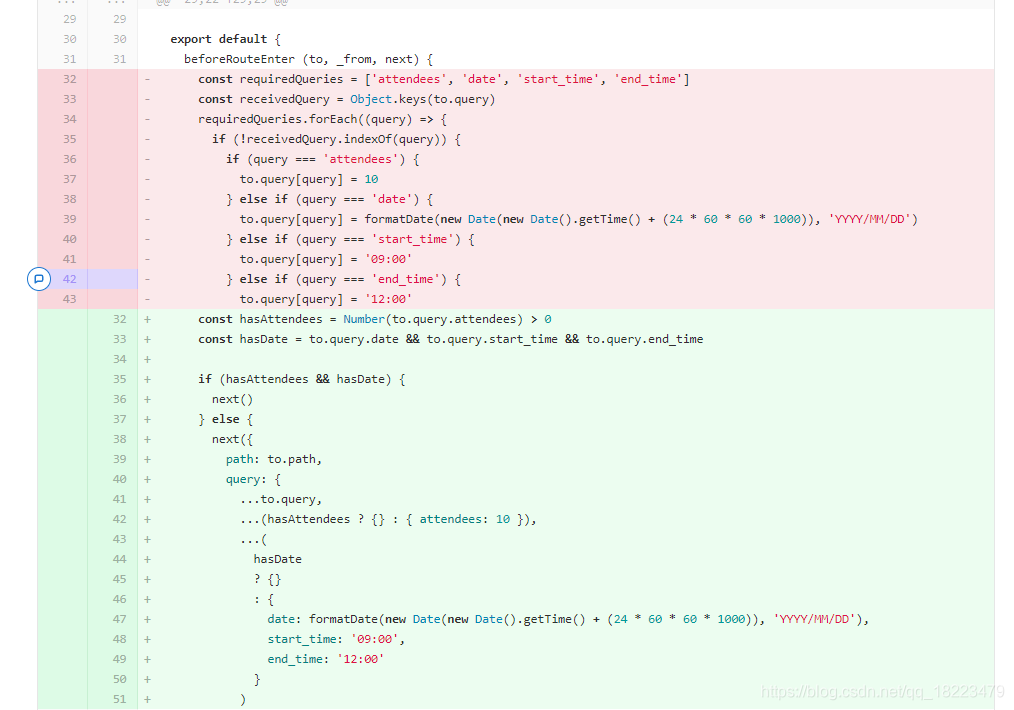Select new line number 50 in the added block

click(120, 679)
